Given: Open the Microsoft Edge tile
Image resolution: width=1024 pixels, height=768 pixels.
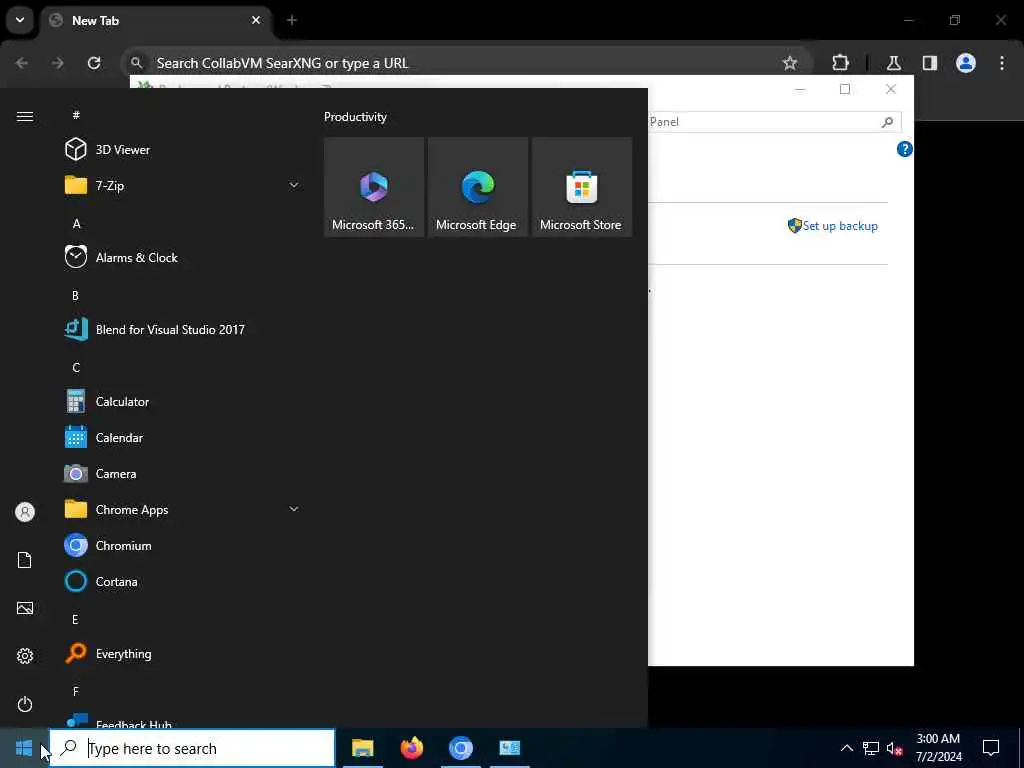Looking at the screenshot, I should click(477, 187).
